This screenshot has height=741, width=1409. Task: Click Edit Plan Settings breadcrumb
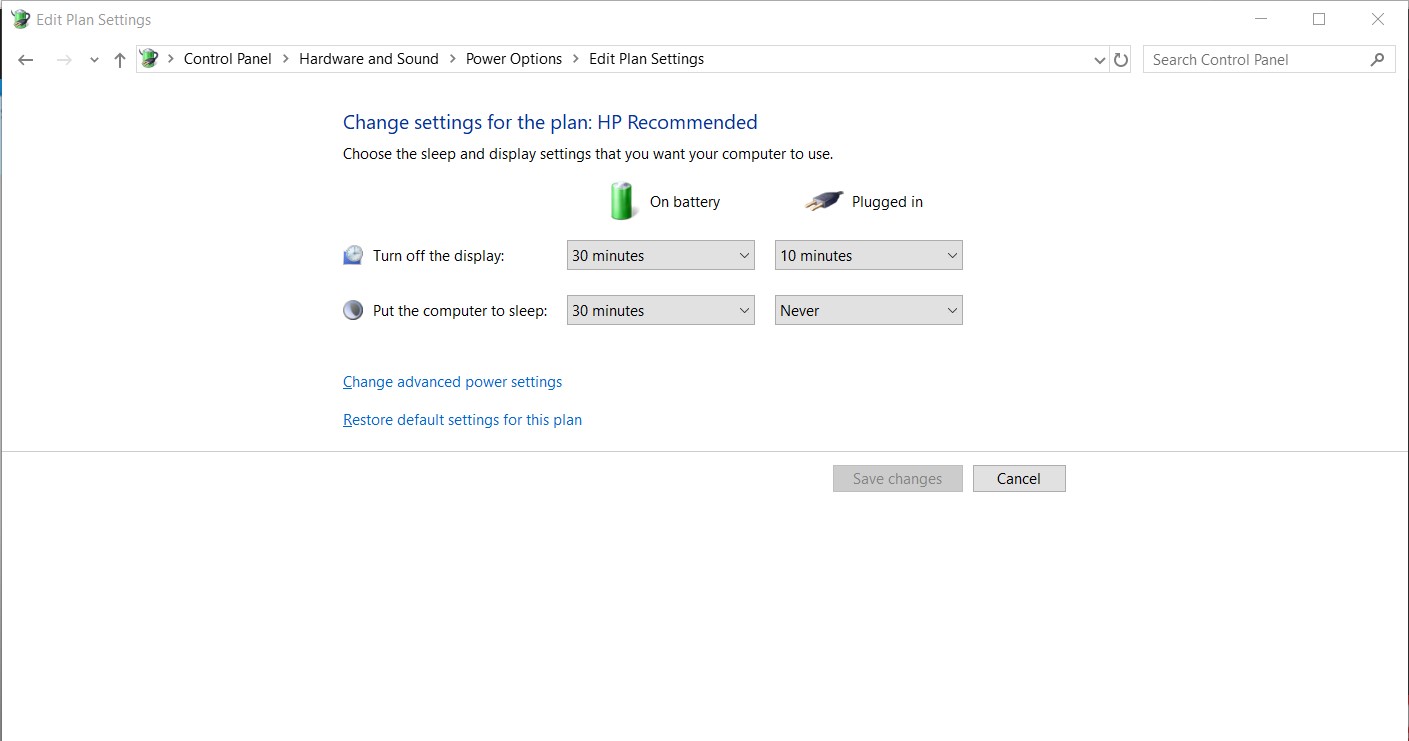pyautogui.click(x=646, y=59)
